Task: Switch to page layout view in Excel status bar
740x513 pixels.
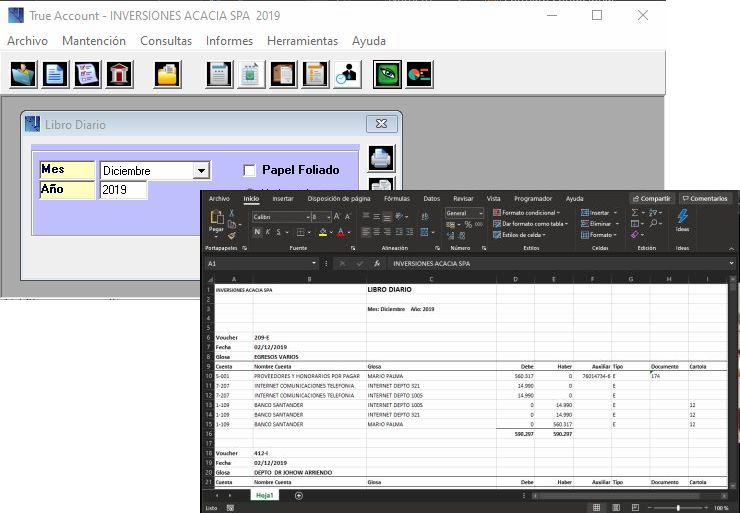Action: pyautogui.click(x=616, y=507)
